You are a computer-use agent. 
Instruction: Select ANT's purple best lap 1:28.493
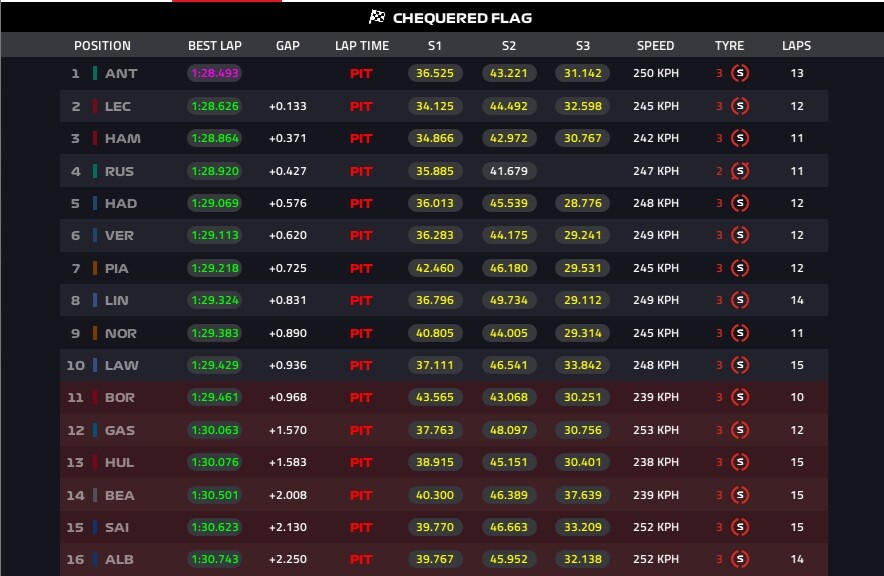pos(215,73)
